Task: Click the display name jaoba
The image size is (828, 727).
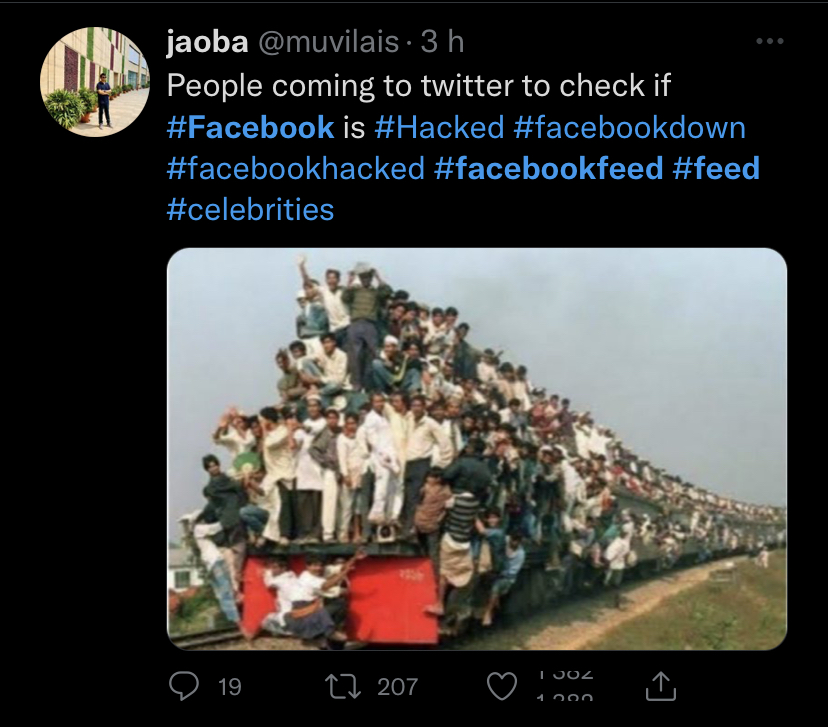Action: (x=208, y=42)
